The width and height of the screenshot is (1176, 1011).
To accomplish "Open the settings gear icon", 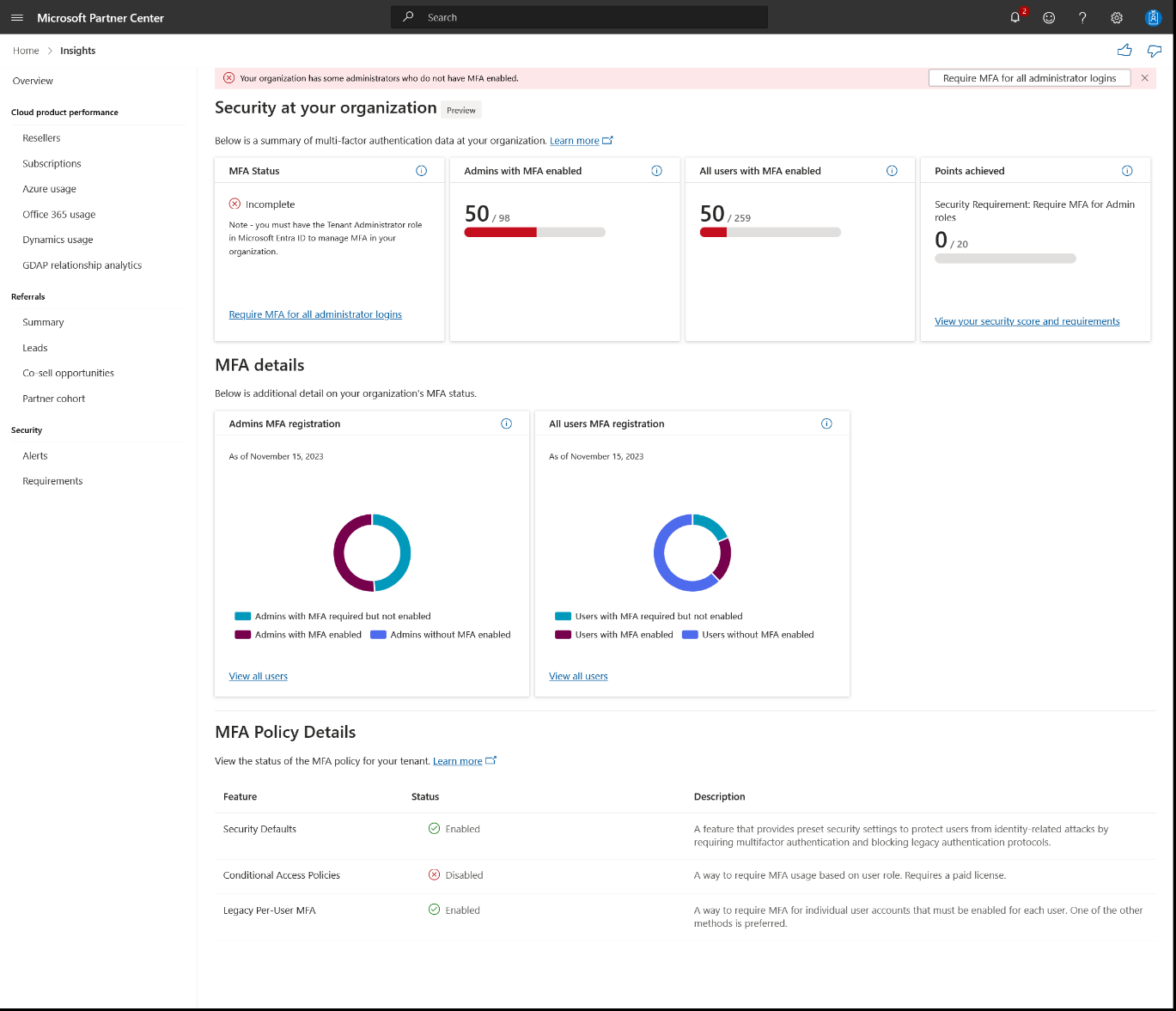I will tap(1117, 17).
